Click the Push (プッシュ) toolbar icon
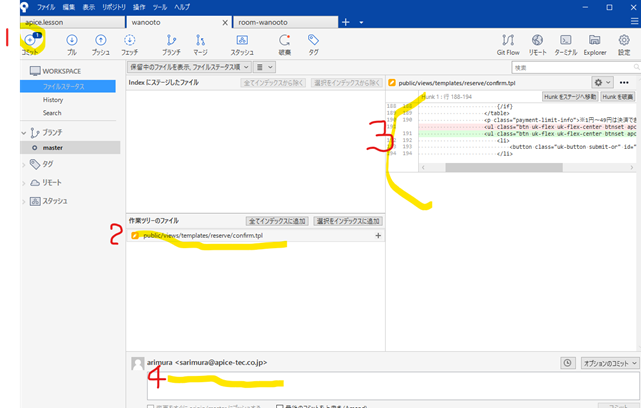The height and width of the screenshot is (408, 641). point(101,40)
